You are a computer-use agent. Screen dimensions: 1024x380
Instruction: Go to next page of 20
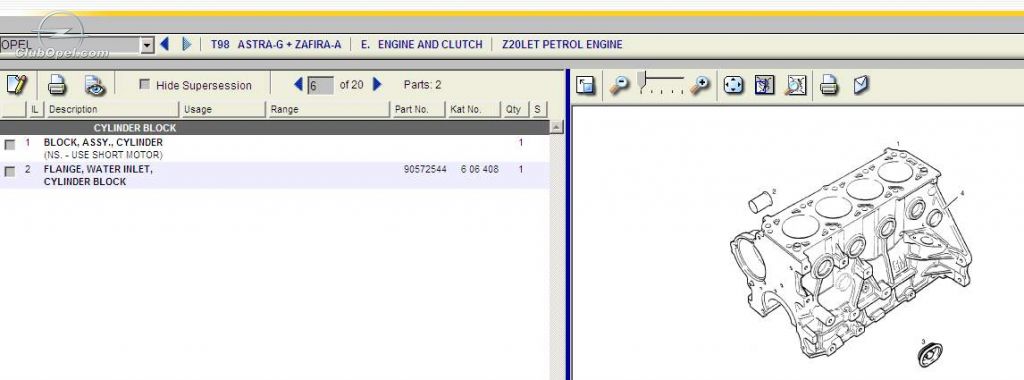pyautogui.click(x=377, y=84)
